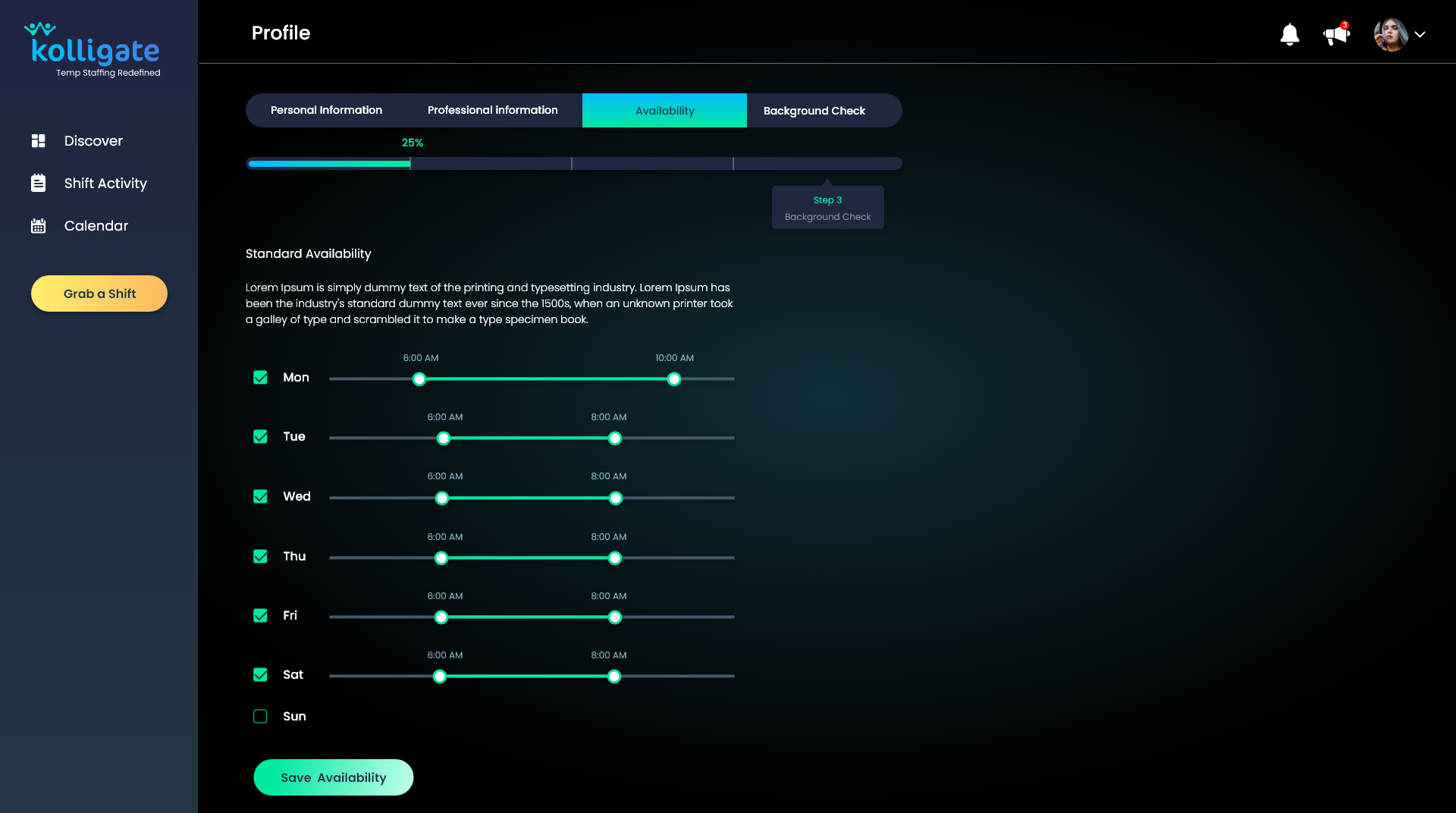
Task: Switch to the Personal Information tab
Action: [x=326, y=110]
